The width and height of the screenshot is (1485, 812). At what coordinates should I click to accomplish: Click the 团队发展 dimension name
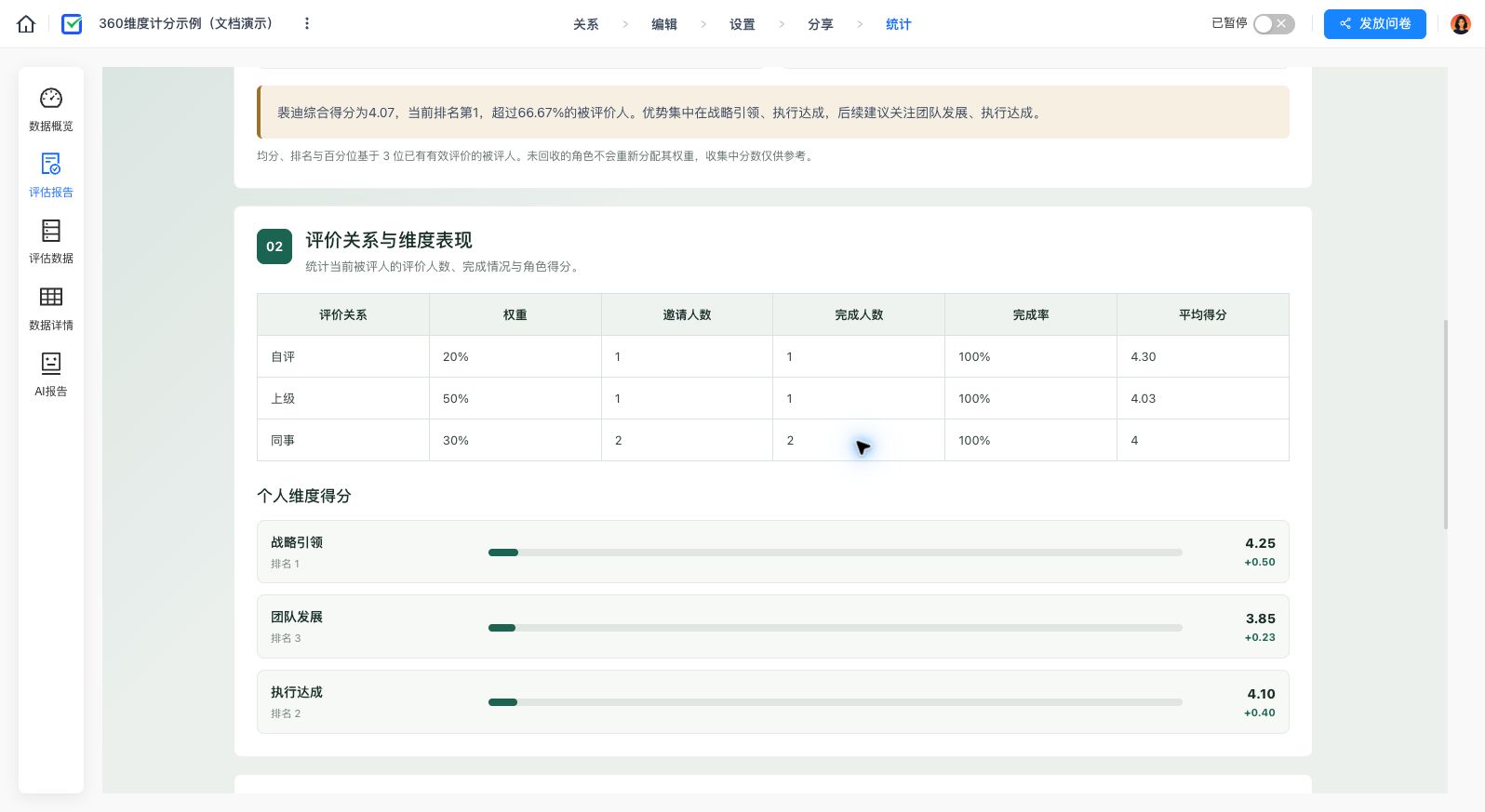[x=297, y=617]
